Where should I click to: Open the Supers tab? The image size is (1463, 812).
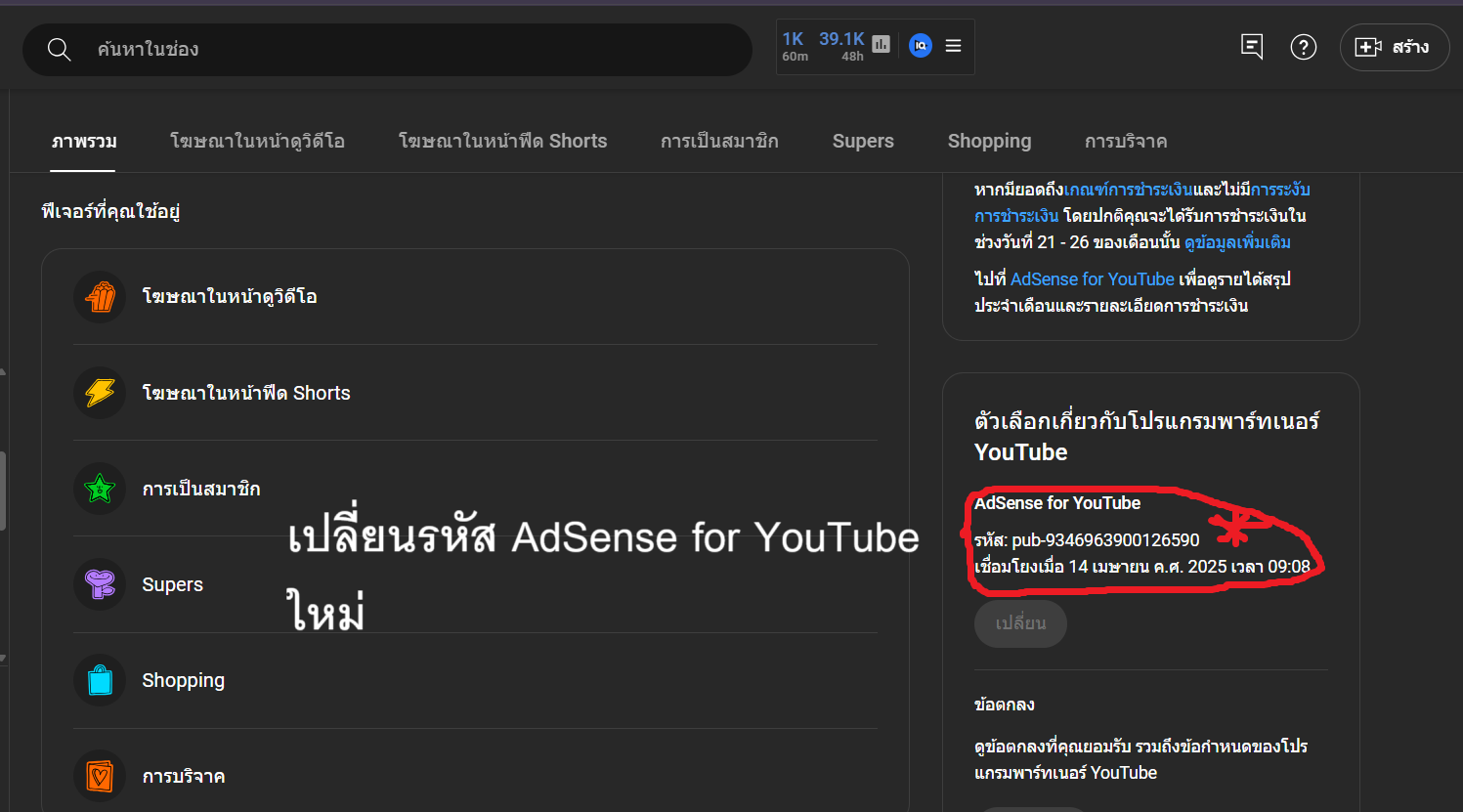coord(863,142)
